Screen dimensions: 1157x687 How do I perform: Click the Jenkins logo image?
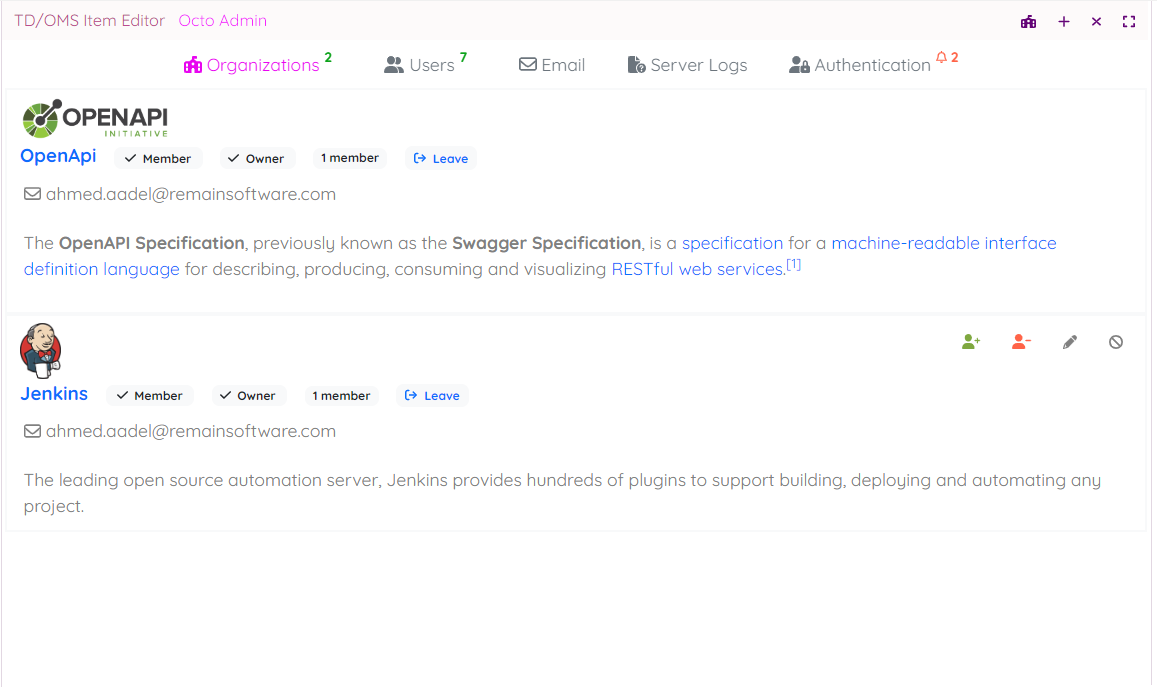(41, 350)
